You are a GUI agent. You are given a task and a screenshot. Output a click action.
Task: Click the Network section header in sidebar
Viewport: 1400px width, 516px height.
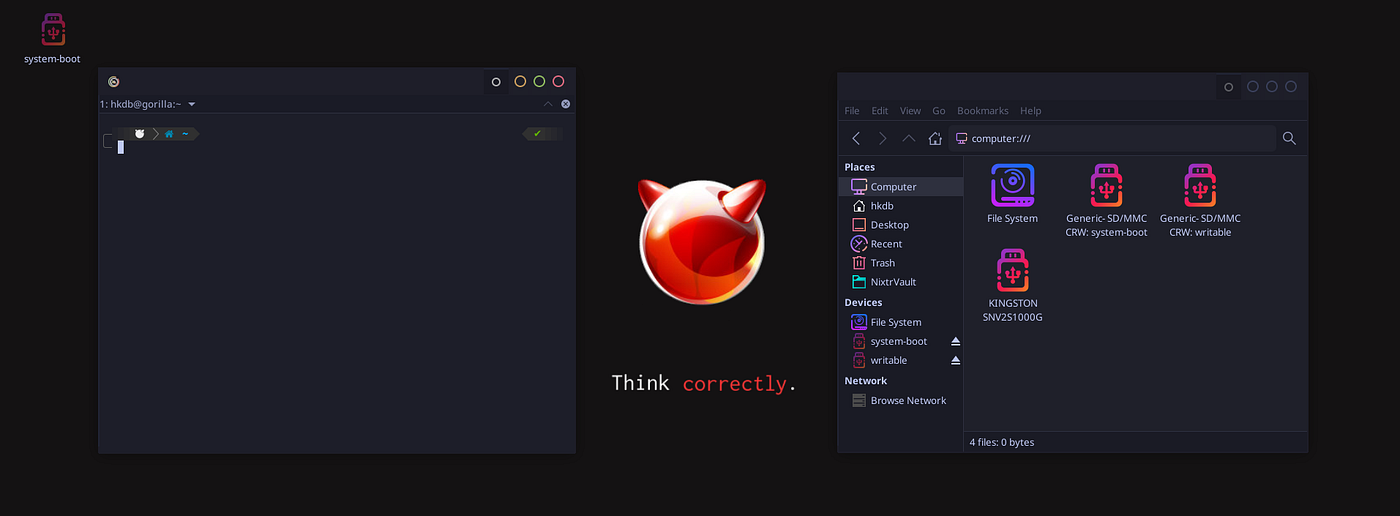tap(866, 380)
